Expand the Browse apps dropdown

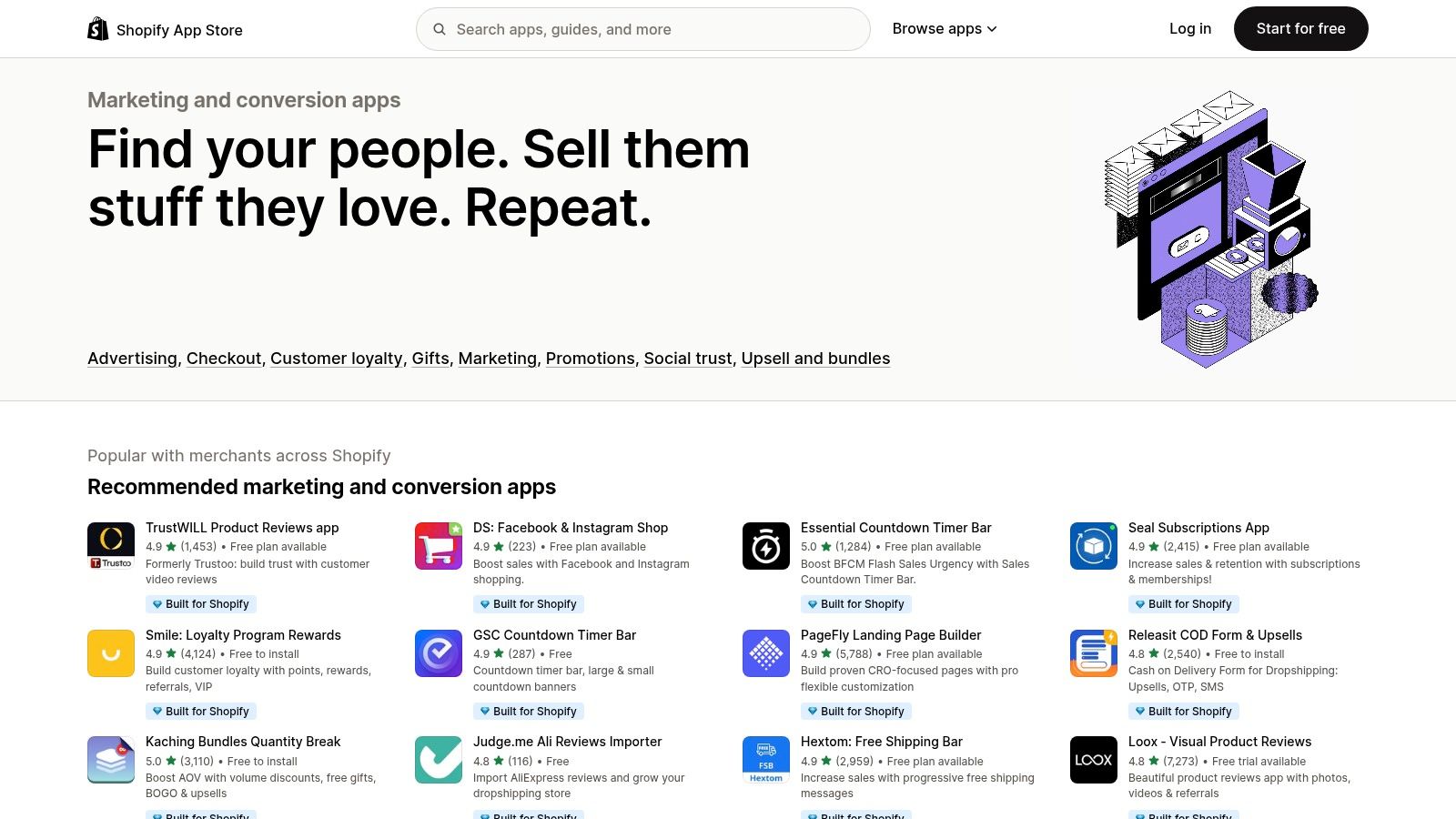(945, 28)
